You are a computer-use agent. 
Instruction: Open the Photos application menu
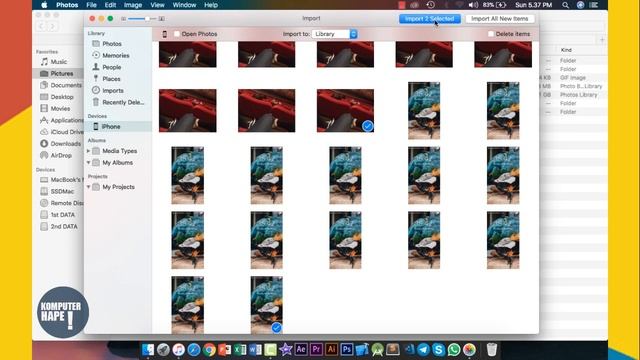[x=67, y=5]
